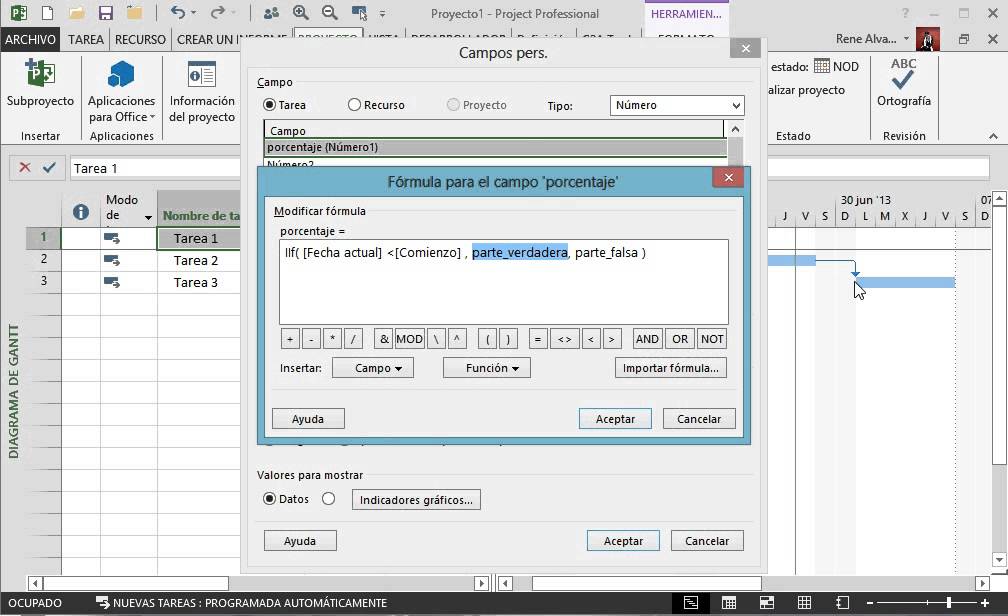Click task mode icon for Tarea 1
This screenshot has height=616, width=1008.
tap(112, 239)
